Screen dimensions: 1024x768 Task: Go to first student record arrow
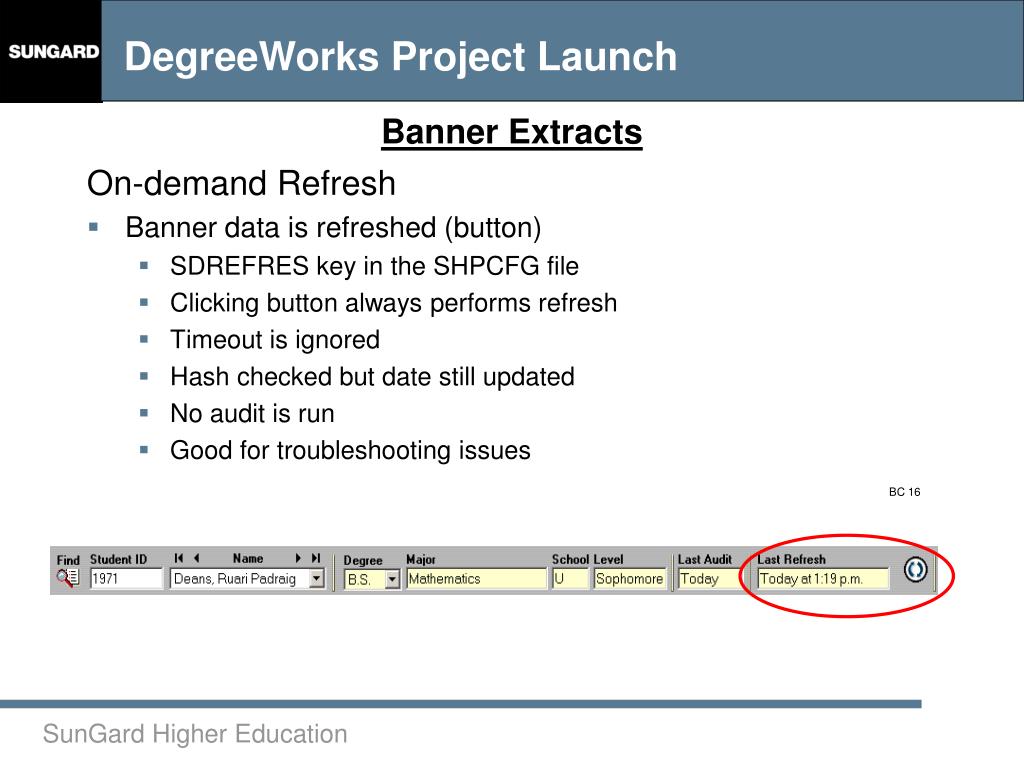(x=178, y=558)
